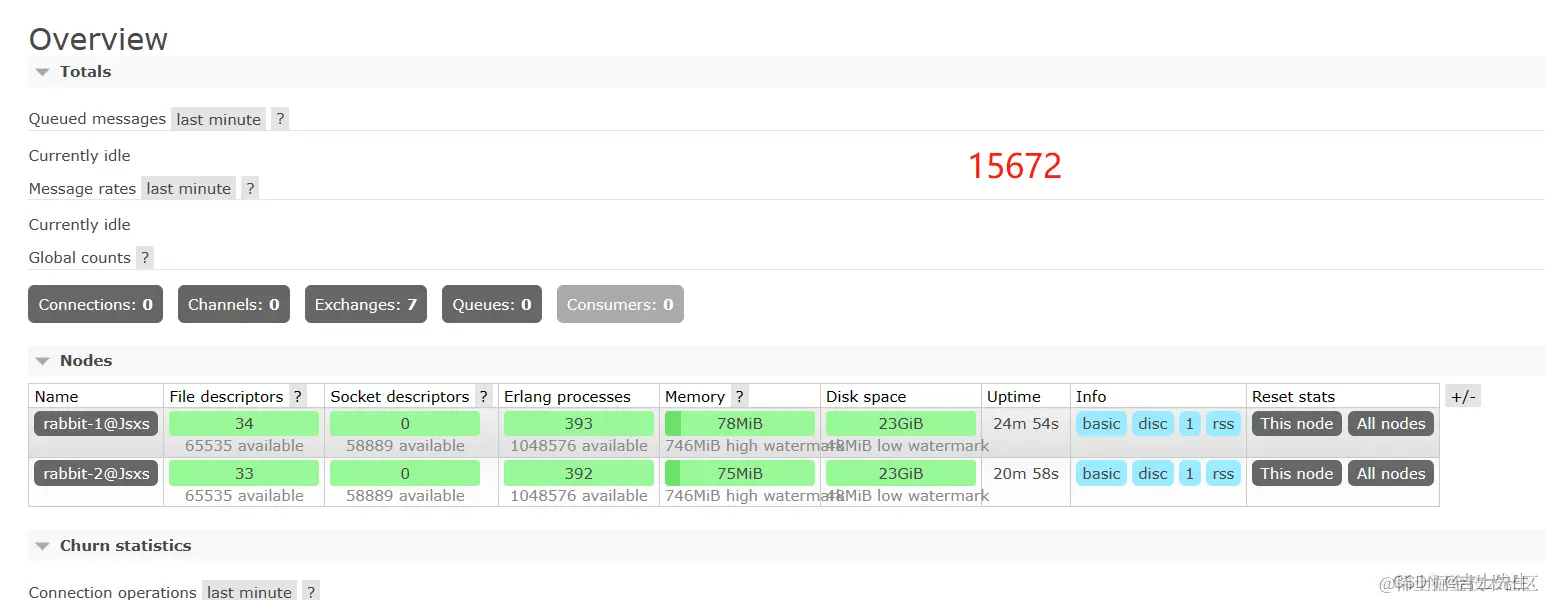Open Queued messages last minute range
Screen dimensions: 1545x600
218,119
